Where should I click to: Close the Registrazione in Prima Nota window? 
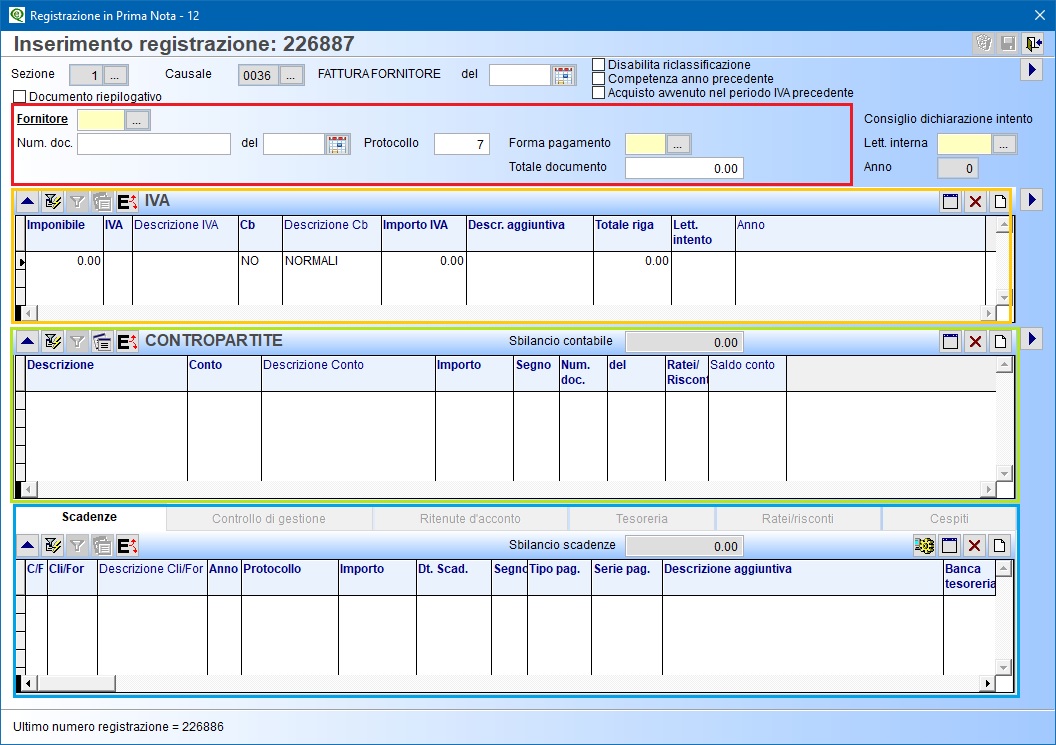1040,15
